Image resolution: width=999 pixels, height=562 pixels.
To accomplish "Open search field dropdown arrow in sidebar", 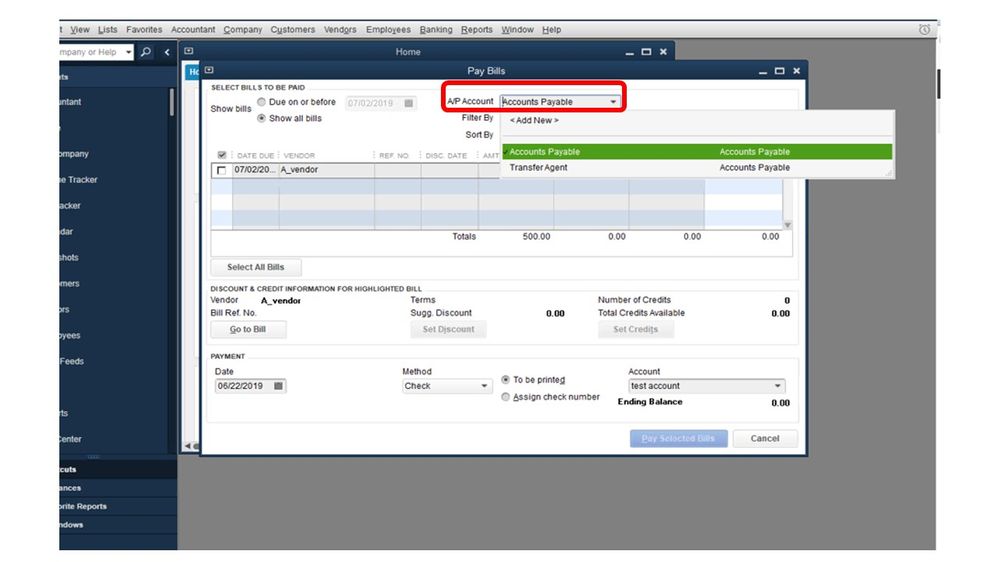I will click(x=129, y=52).
